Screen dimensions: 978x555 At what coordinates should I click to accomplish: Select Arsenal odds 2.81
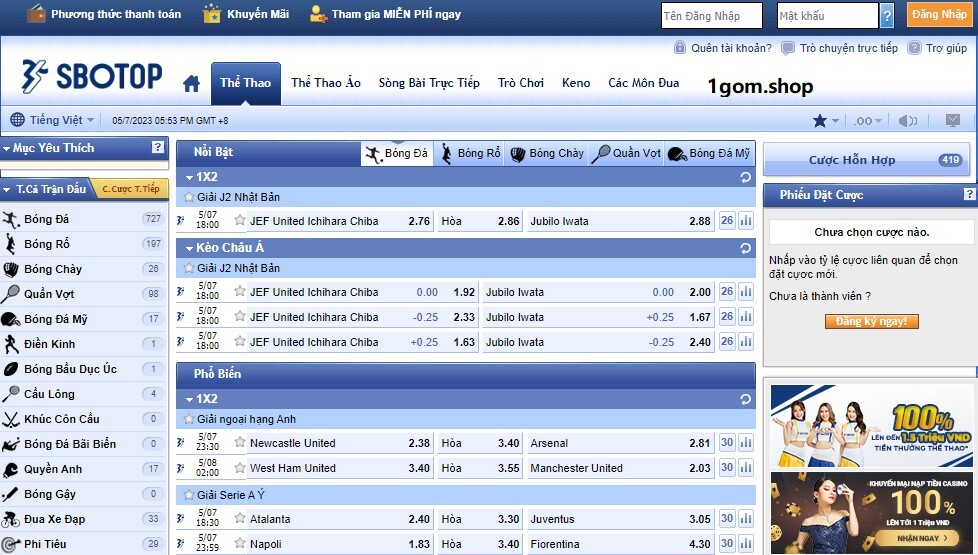699,443
